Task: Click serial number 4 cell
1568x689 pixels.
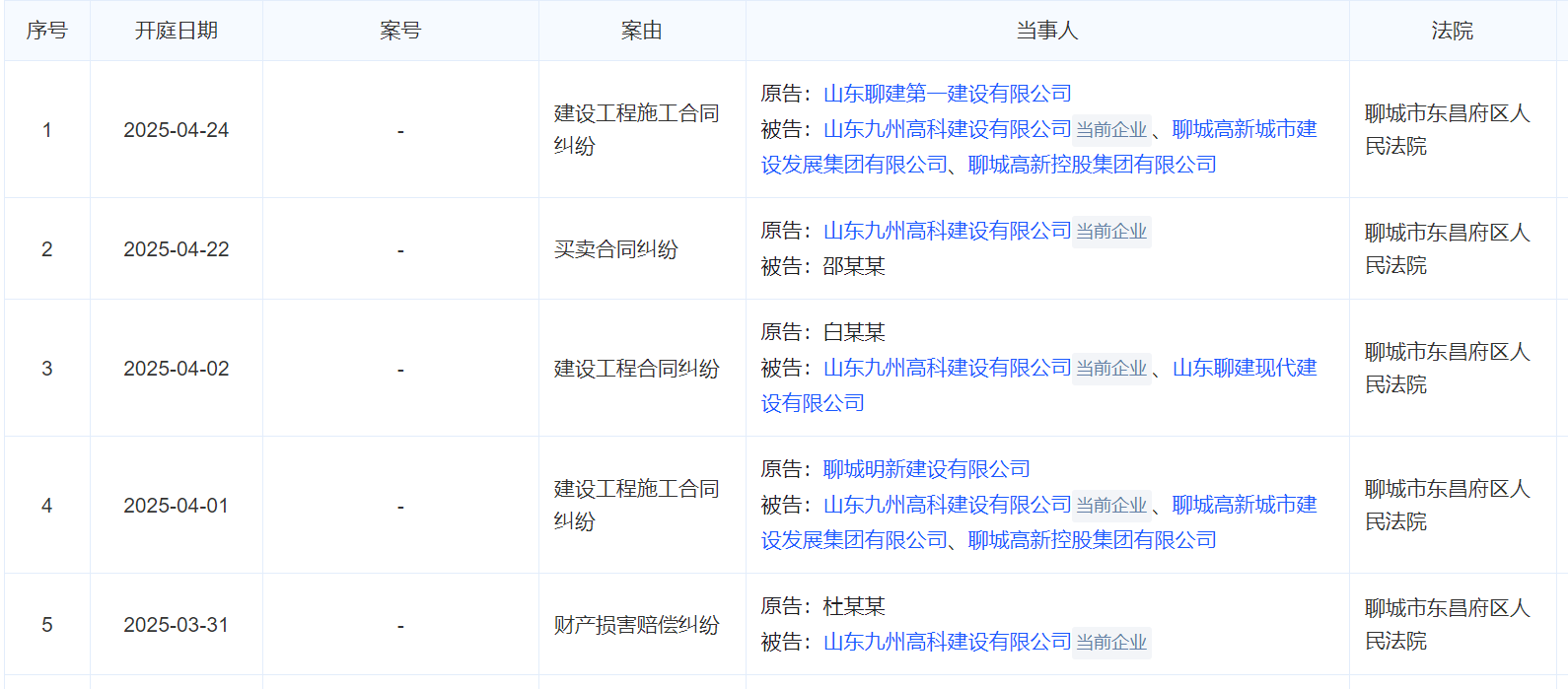Action: 46,506
